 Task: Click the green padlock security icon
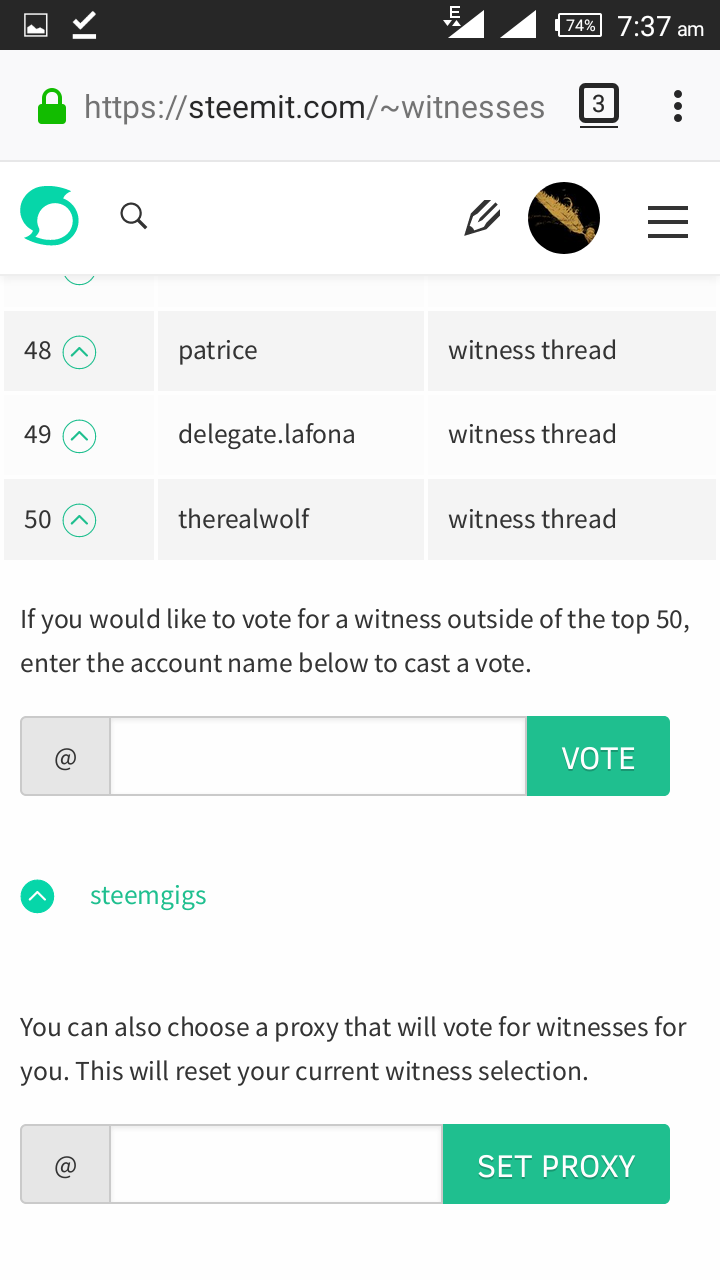[x=52, y=107]
